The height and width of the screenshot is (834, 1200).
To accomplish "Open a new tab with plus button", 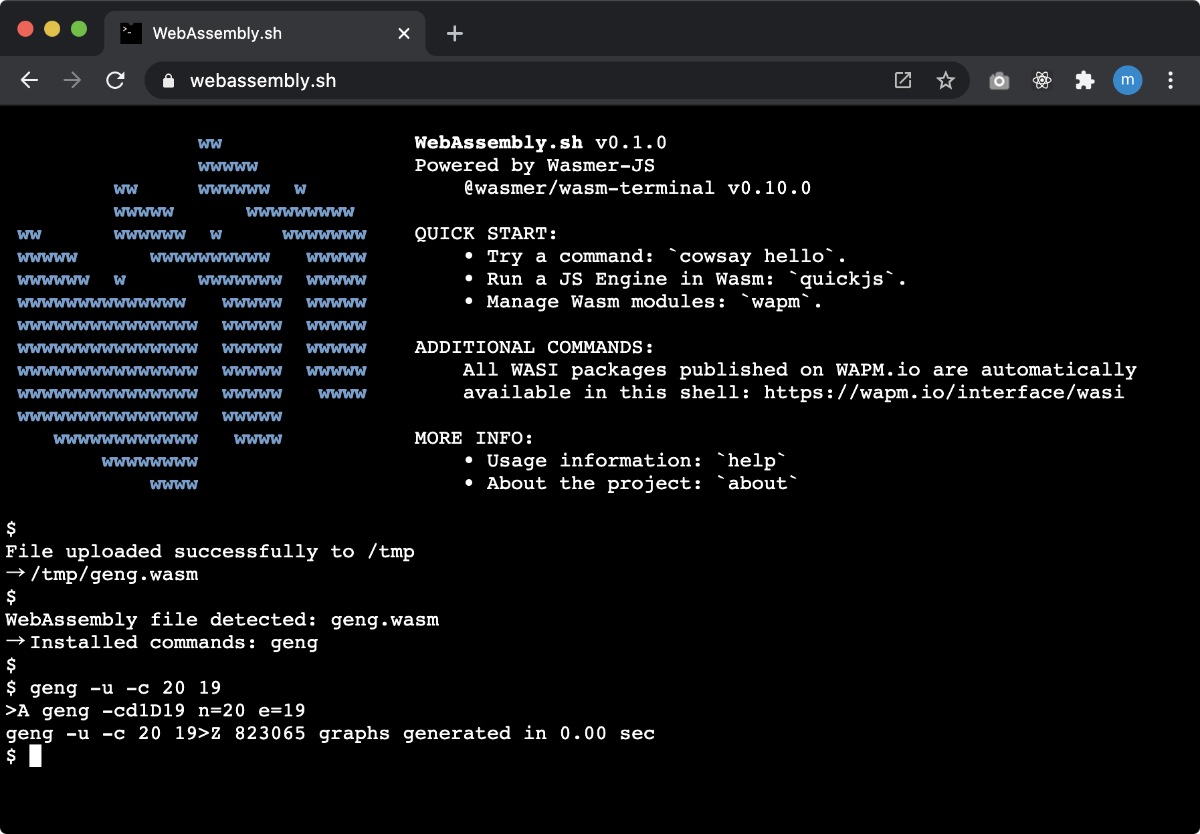I will click(x=455, y=33).
